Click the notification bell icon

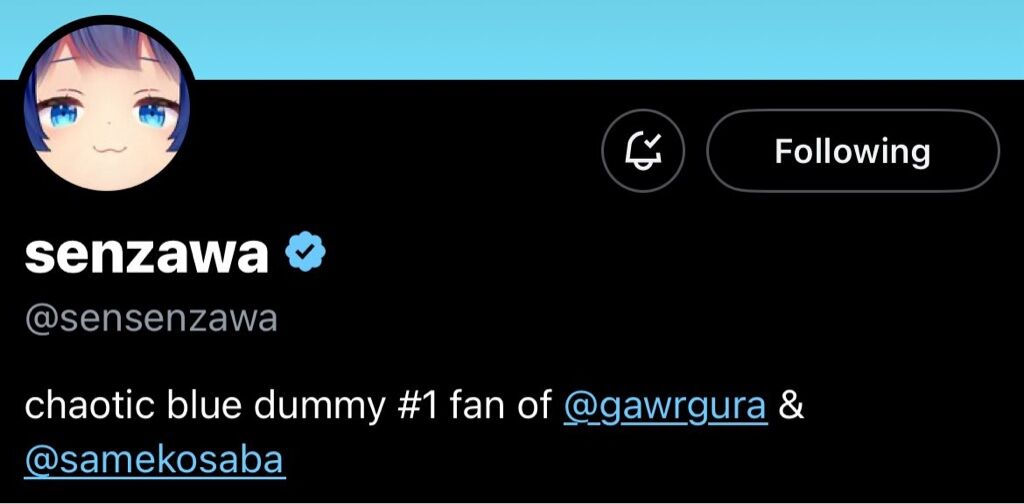643,151
